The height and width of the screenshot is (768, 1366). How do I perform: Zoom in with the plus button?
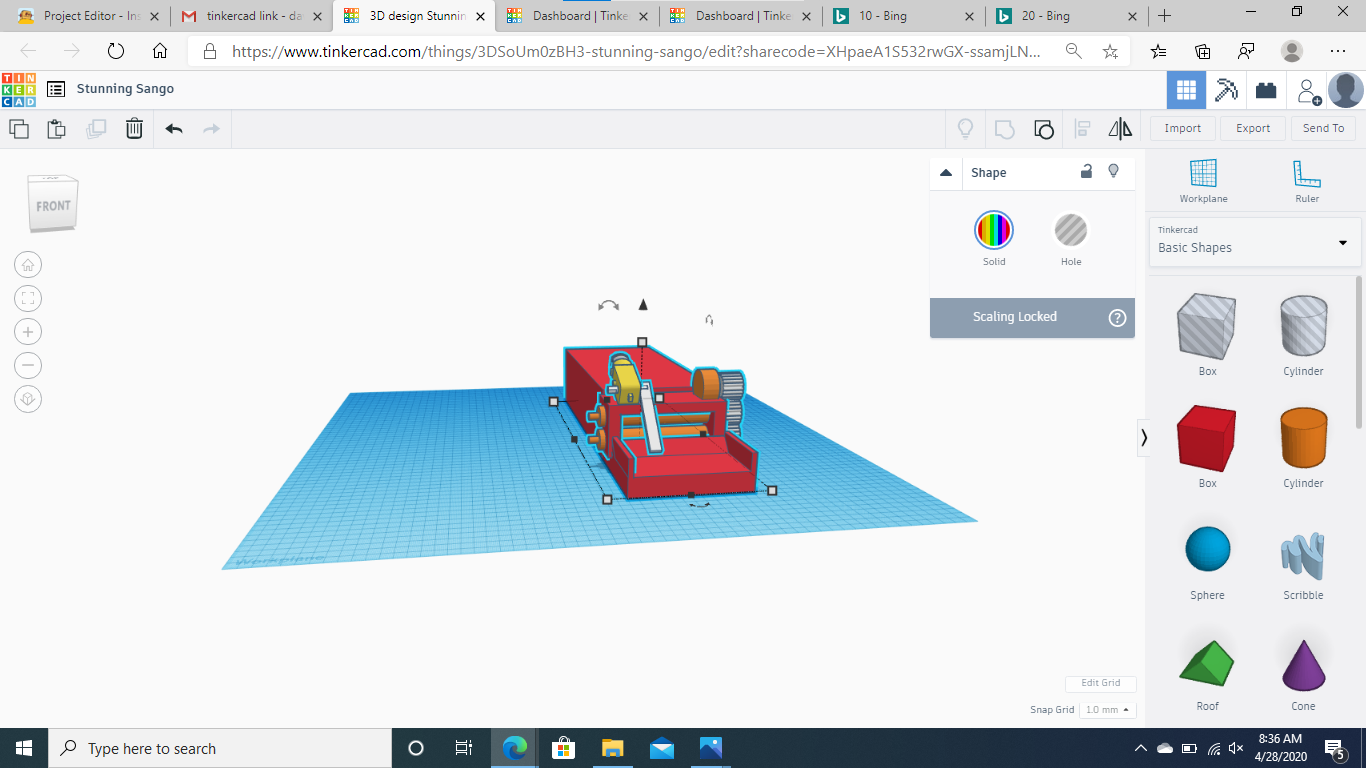pyautogui.click(x=28, y=332)
